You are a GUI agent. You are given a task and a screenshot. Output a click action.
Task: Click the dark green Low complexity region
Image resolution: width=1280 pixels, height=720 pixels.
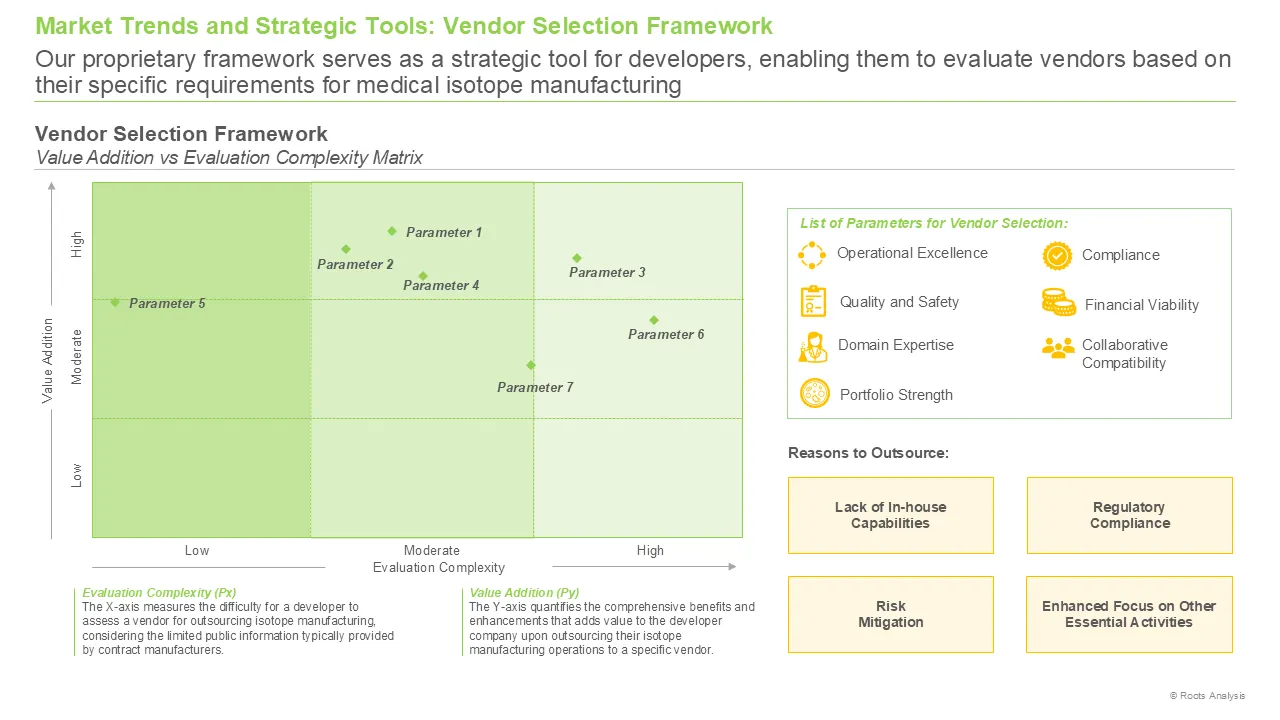pyautogui.click(x=202, y=360)
